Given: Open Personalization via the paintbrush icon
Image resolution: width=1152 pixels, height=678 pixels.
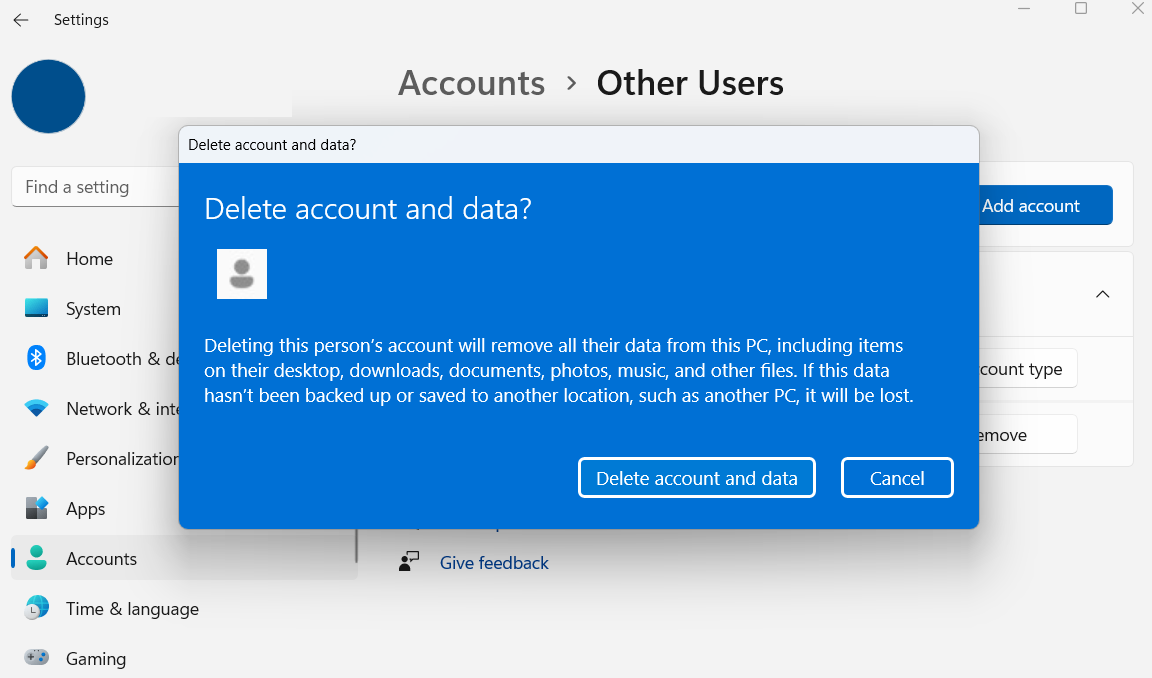Looking at the screenshot, I should click(x=36, y=459).
